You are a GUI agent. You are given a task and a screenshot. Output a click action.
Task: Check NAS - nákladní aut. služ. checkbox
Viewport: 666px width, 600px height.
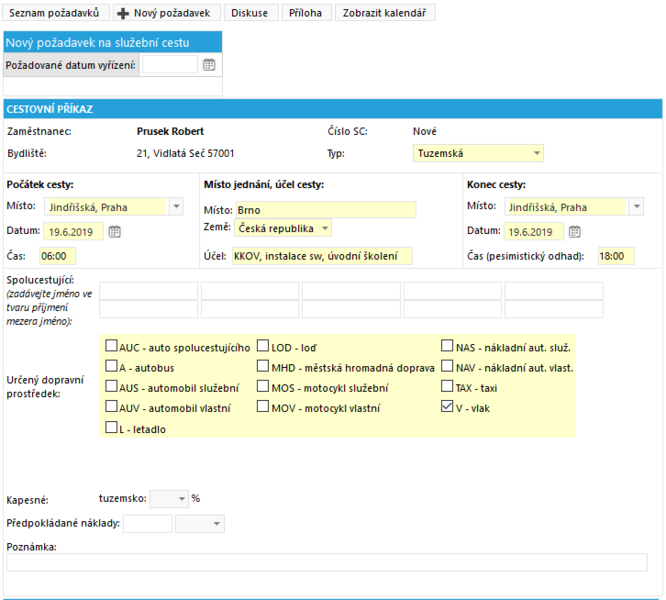click(x=447, y=346)
